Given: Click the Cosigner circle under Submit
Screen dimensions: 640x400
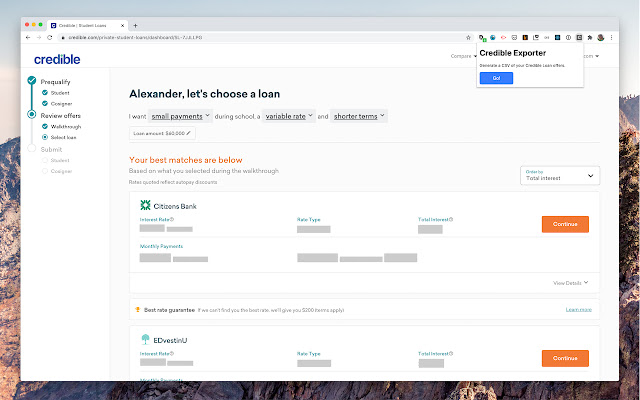Looking at the screenshot, I should point(45,171).
